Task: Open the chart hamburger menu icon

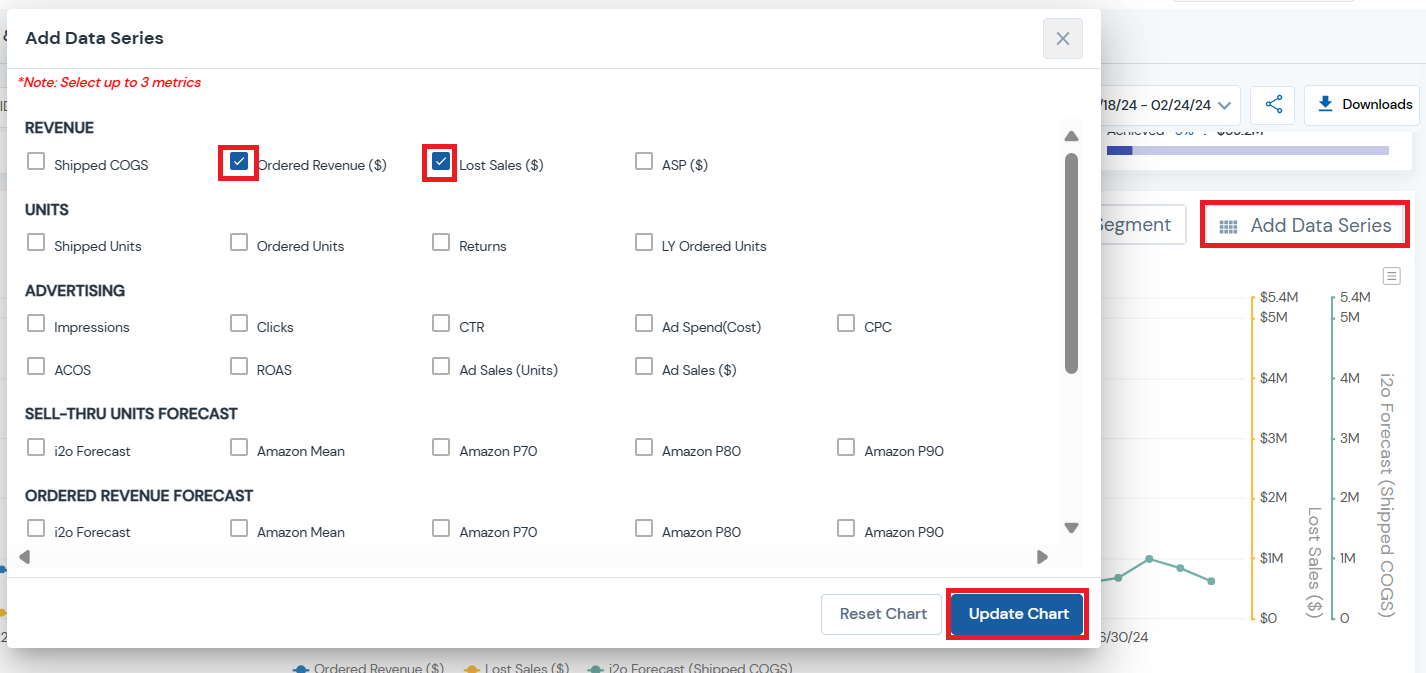Action: (1390, 275)
